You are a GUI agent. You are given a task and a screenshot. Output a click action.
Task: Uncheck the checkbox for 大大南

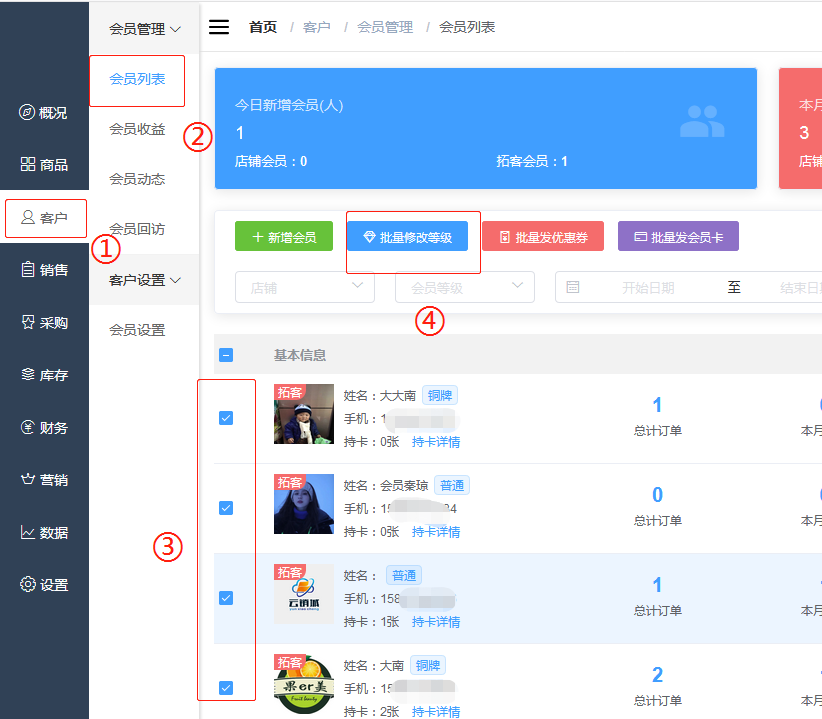click(x=226, y=418)
